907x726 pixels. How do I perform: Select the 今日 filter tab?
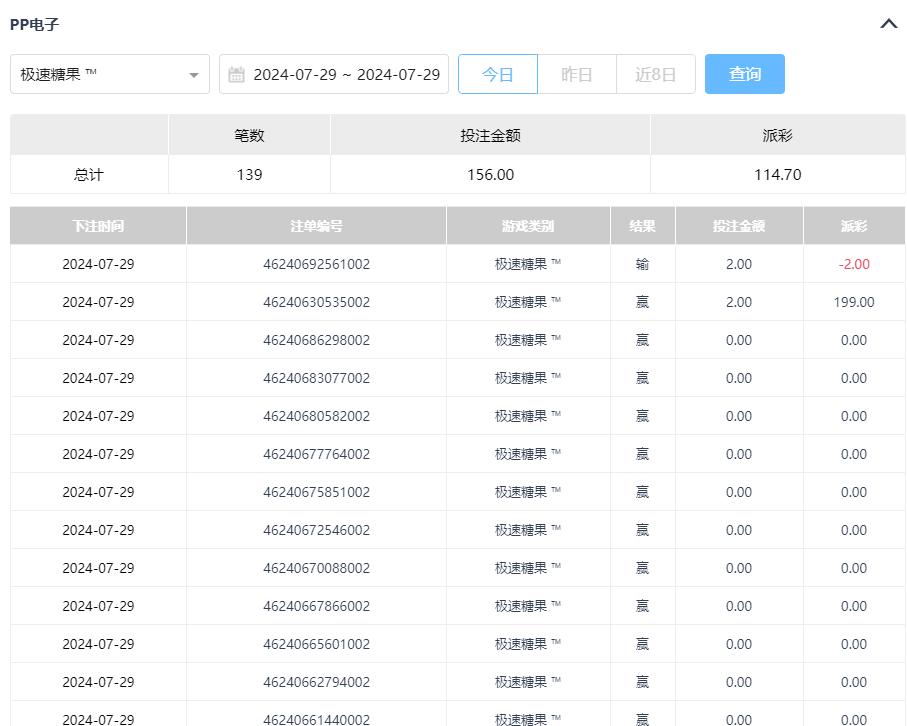(x=498, y=74)
